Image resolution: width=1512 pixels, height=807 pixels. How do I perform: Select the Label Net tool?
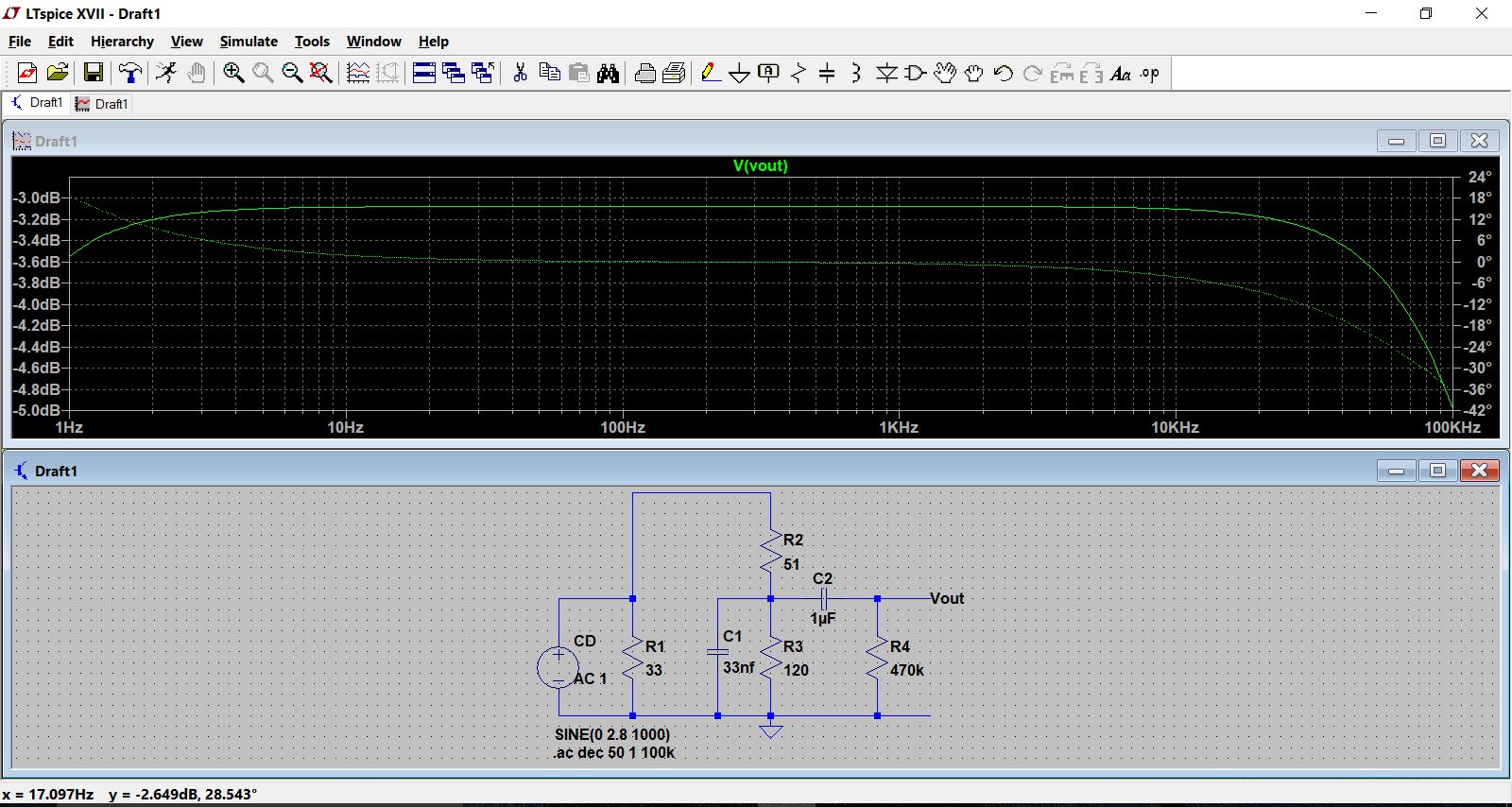coord(769,73)
